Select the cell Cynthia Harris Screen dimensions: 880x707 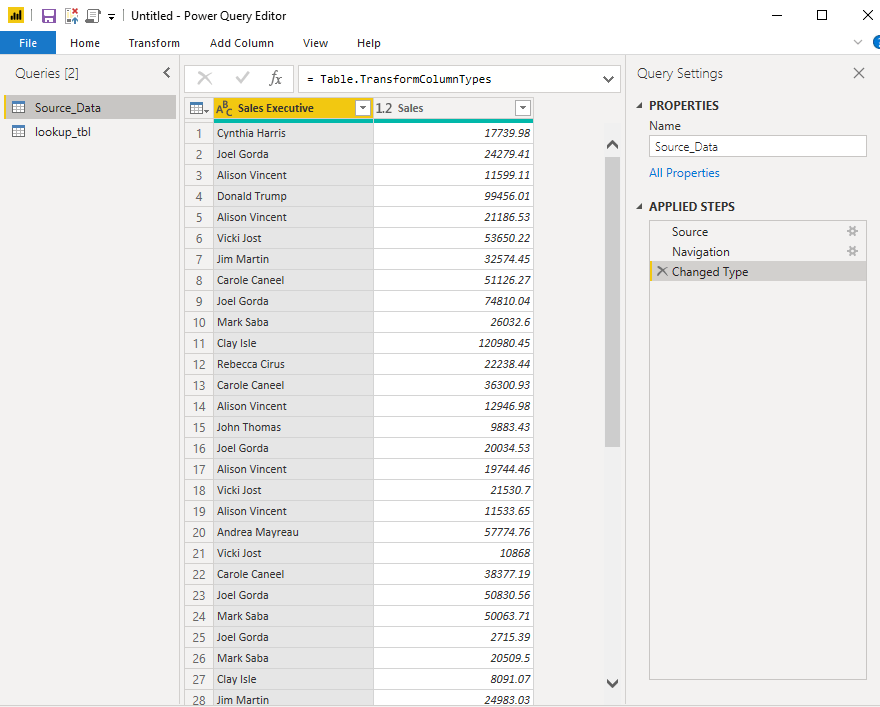click(293, 133)
